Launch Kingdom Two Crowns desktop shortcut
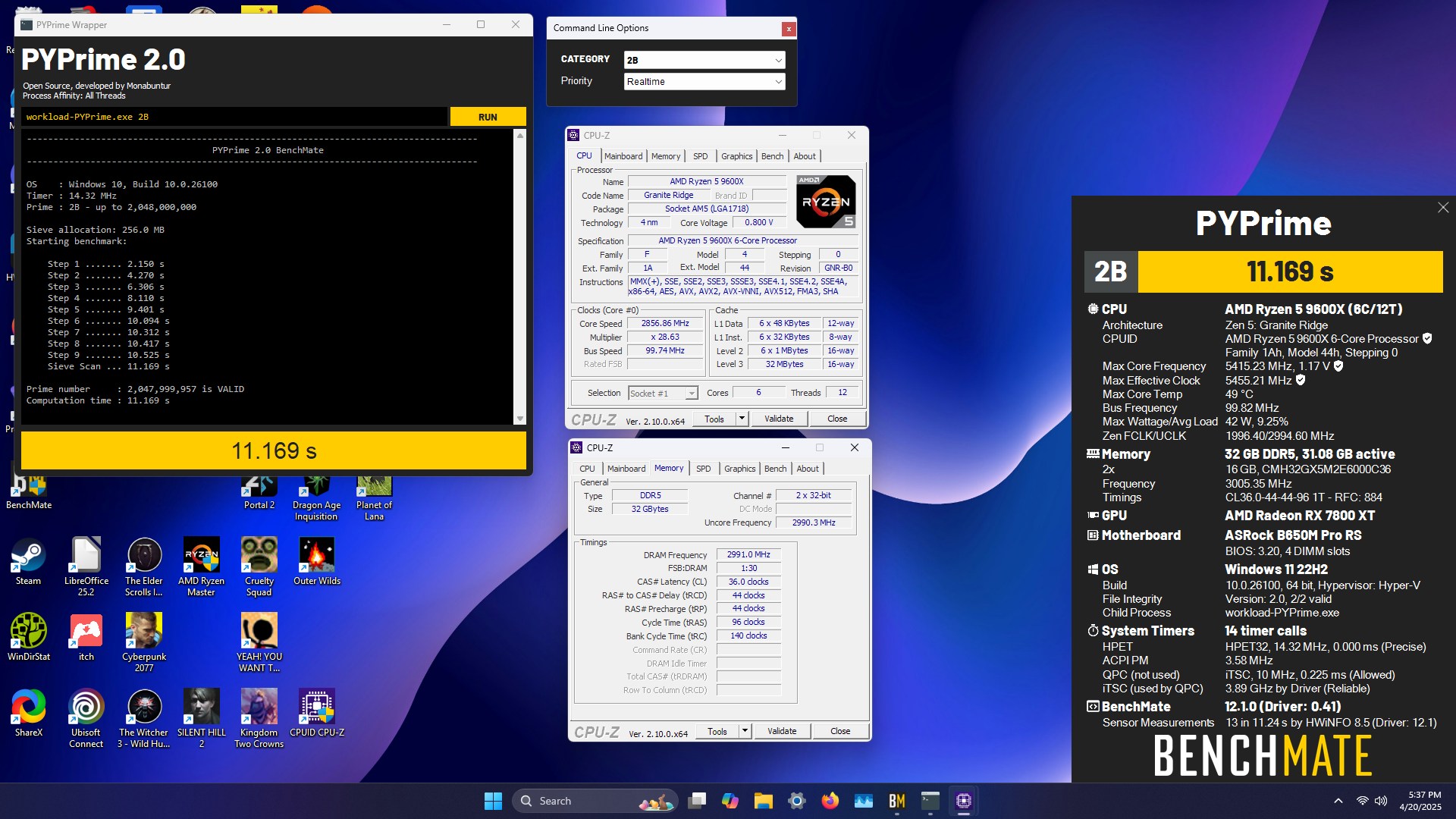Image resolution: width=1456 pixels, height=819 pixels. coord(259,718)
